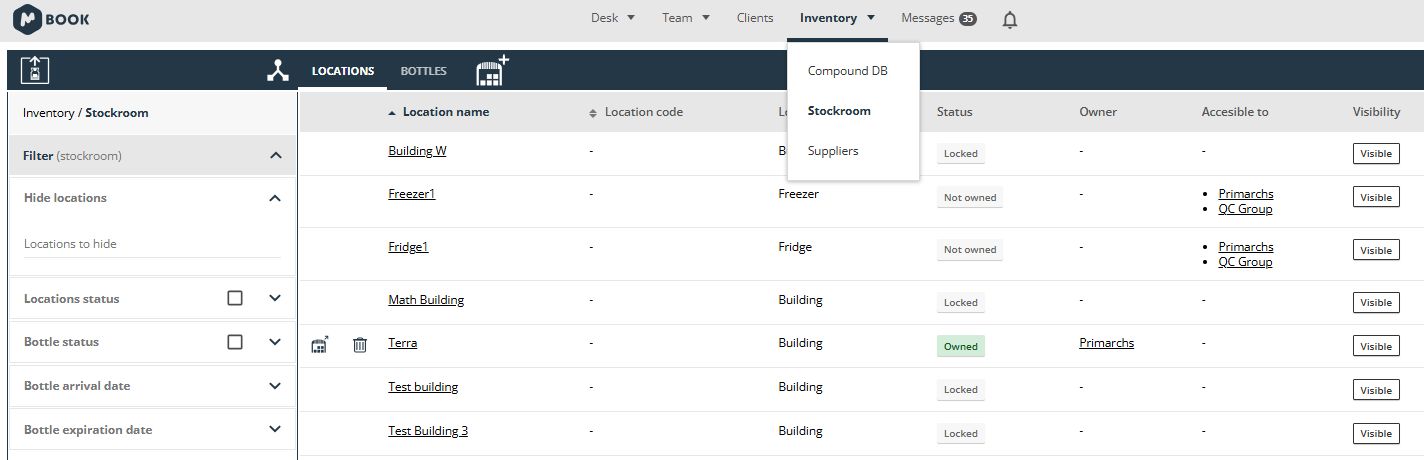Open the hierarchy tree view icon
Image resolution: width=1424 pixels, height=460 pixels.
point(278,71)
